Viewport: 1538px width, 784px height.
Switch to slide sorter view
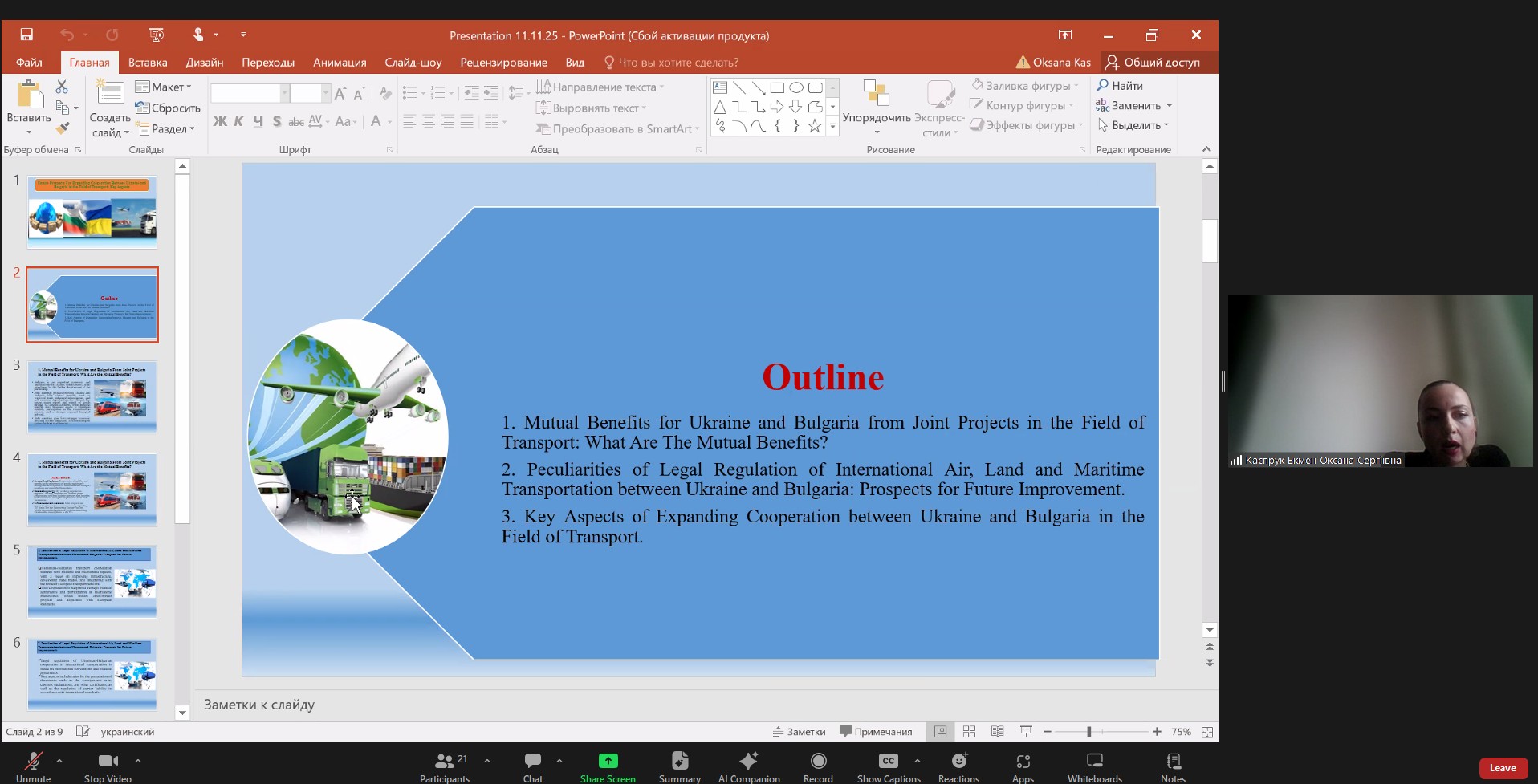tap(969, 732)
